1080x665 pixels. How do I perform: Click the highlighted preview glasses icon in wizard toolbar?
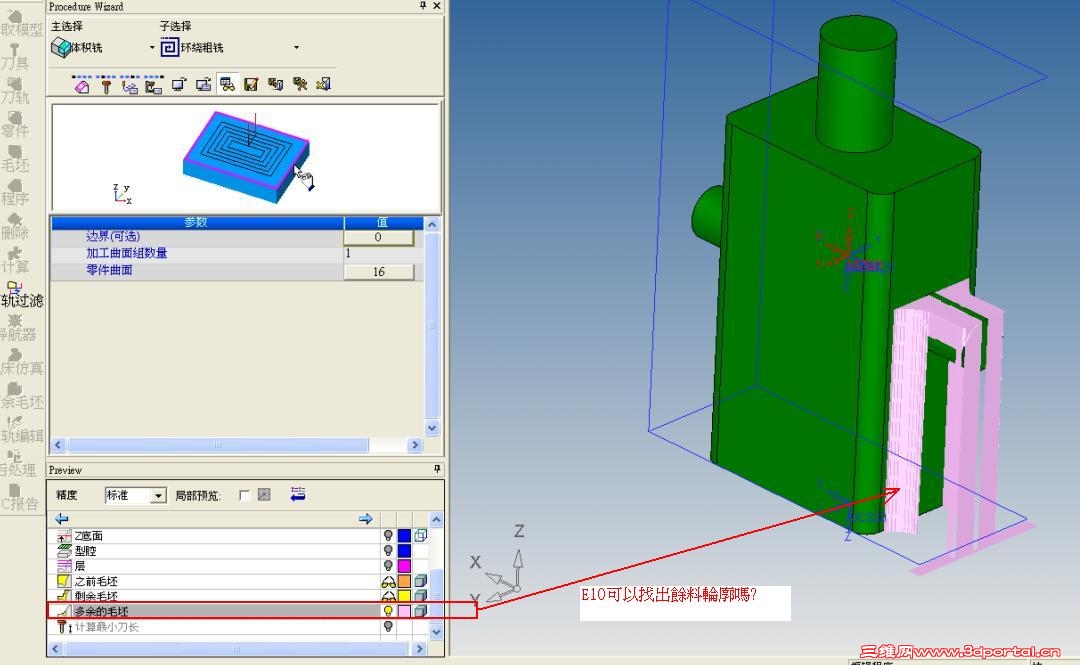point(227,84)
